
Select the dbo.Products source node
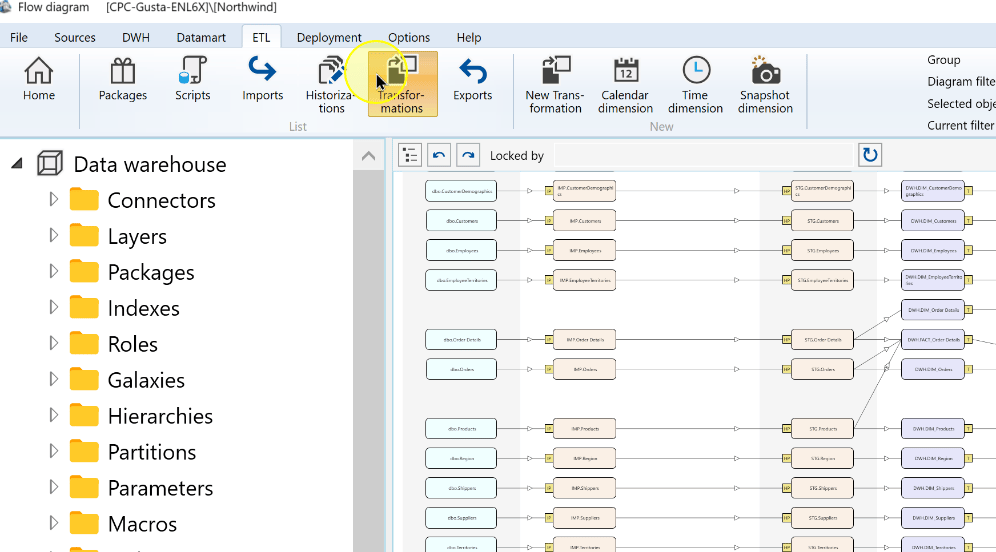461,429
